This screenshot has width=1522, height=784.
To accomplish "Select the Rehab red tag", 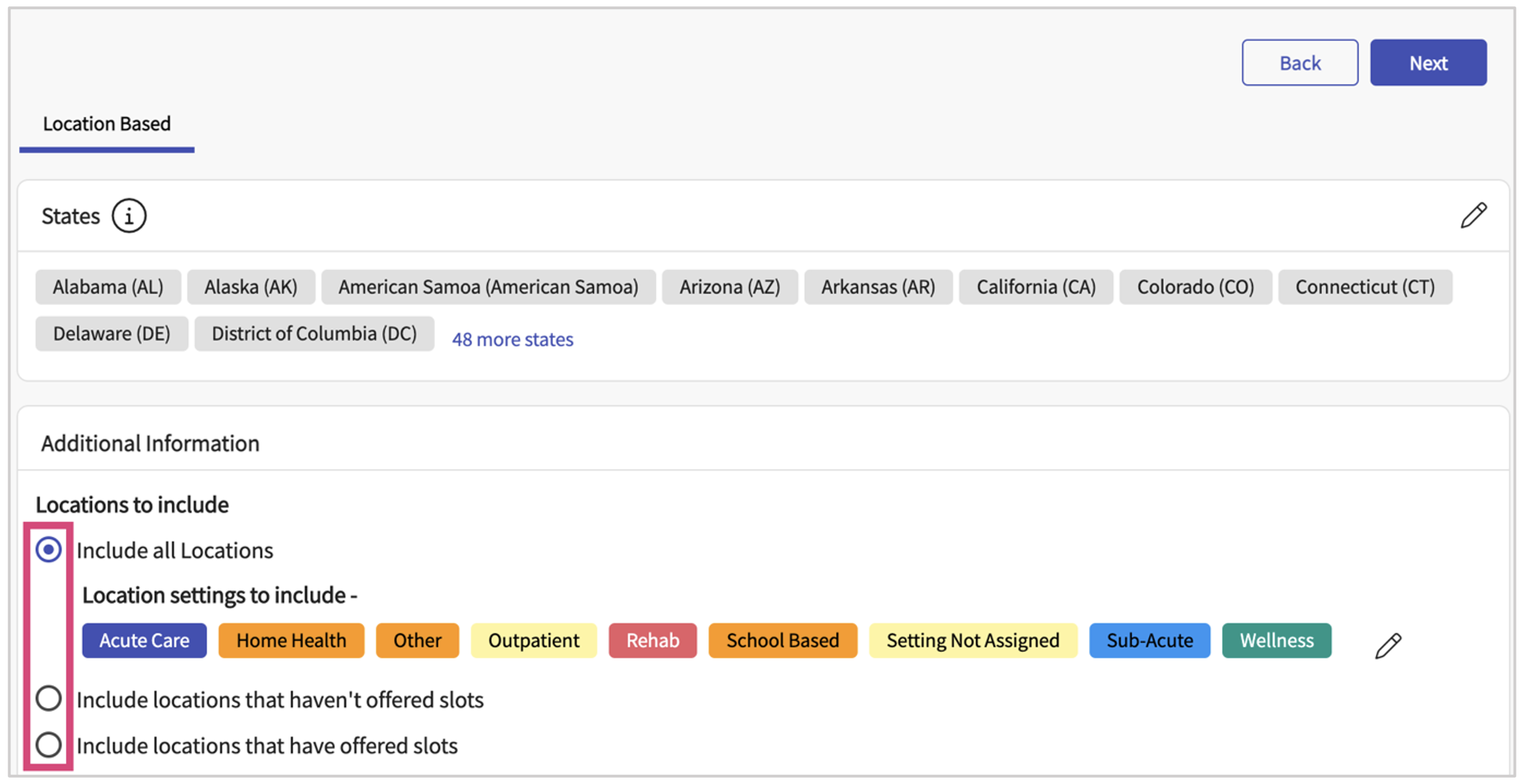I will [x=652, y=640].
